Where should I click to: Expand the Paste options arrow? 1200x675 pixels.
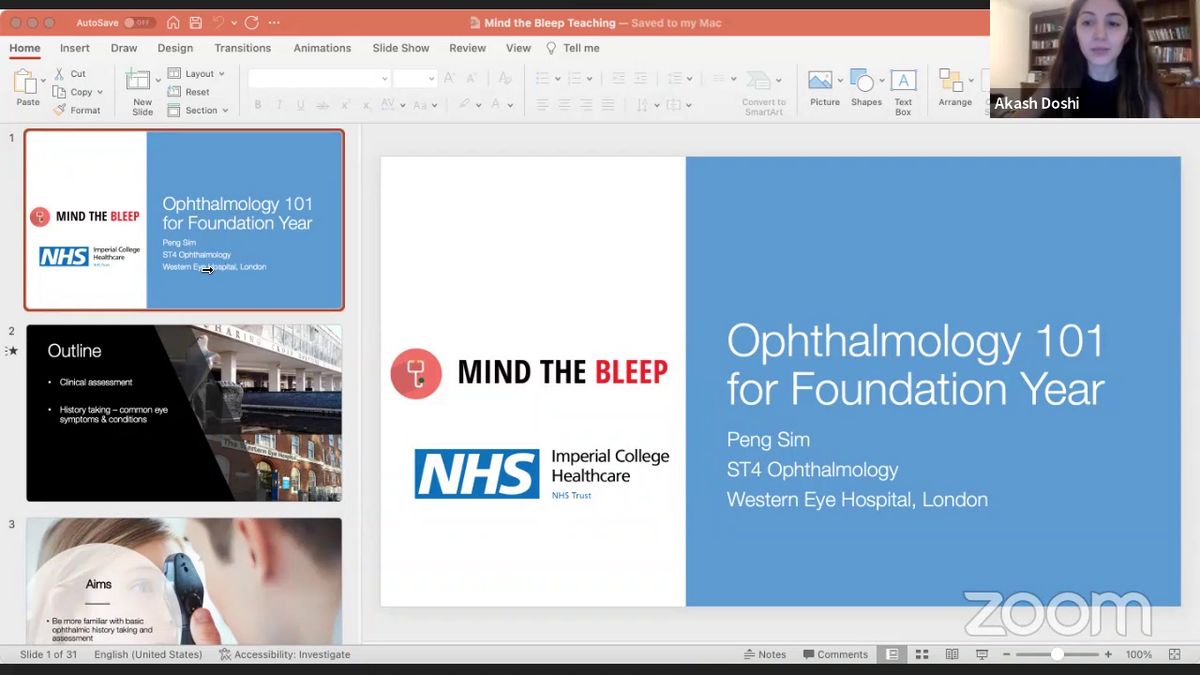coord(44,80)
